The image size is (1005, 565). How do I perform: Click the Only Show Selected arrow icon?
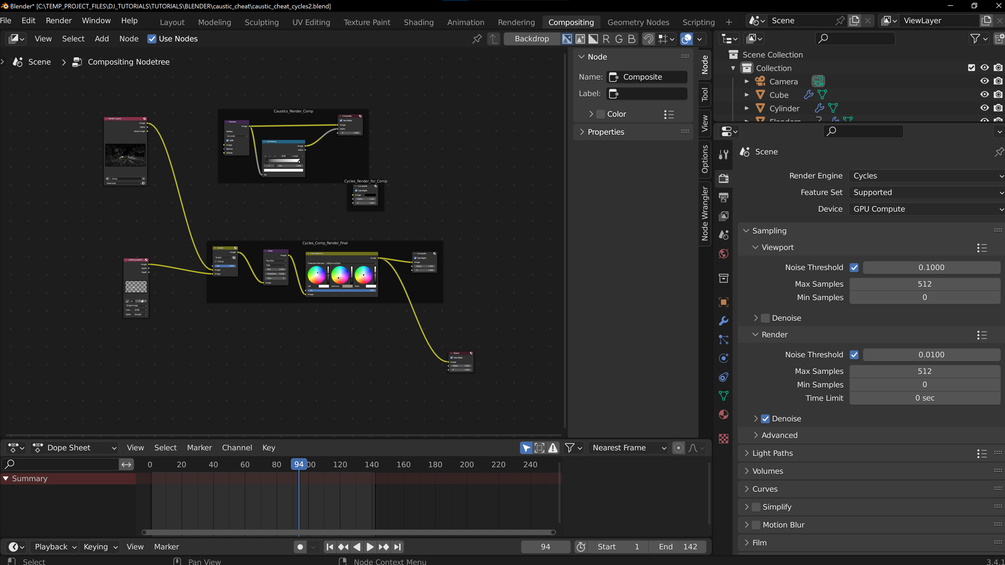coord(526,448)
